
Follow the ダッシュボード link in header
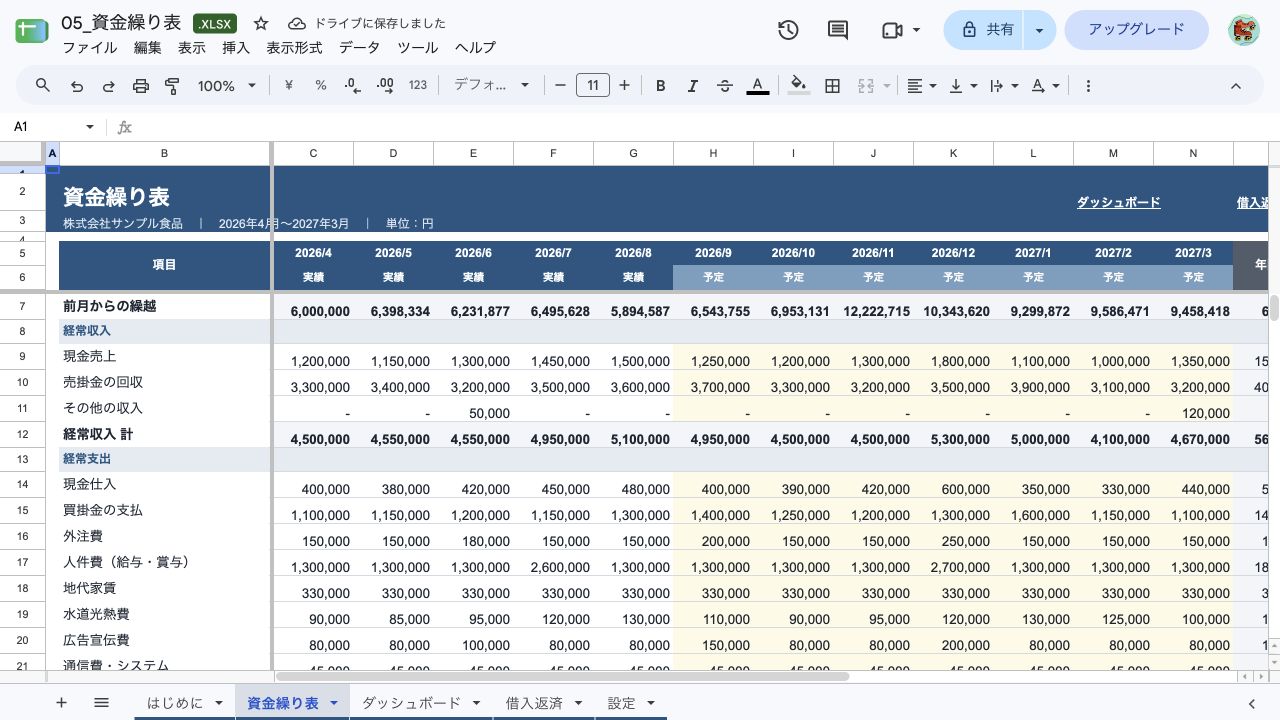pos(1118,202)
